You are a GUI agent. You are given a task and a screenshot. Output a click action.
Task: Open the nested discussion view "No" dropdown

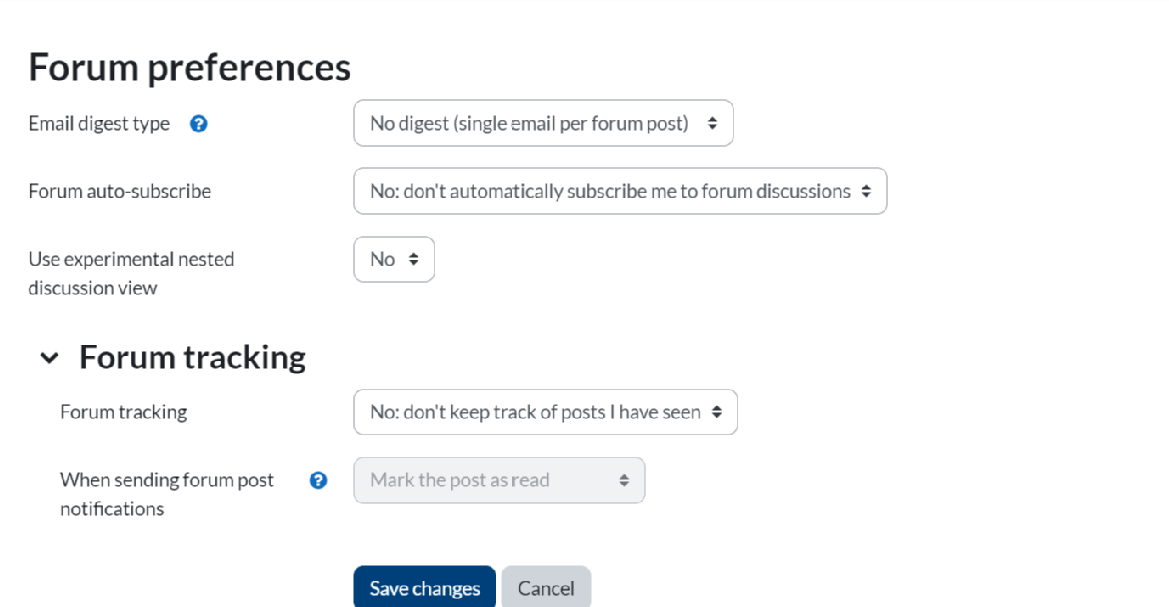394,259
